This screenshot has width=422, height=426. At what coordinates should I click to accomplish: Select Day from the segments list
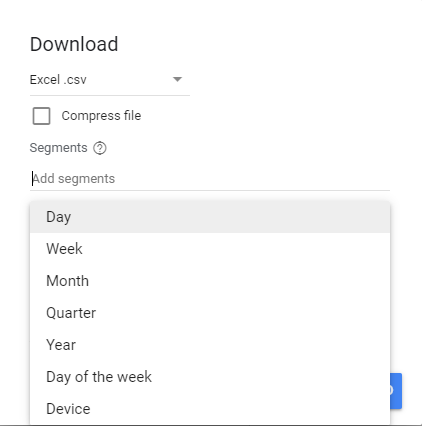pyautogui.click(x=210, y=217)
